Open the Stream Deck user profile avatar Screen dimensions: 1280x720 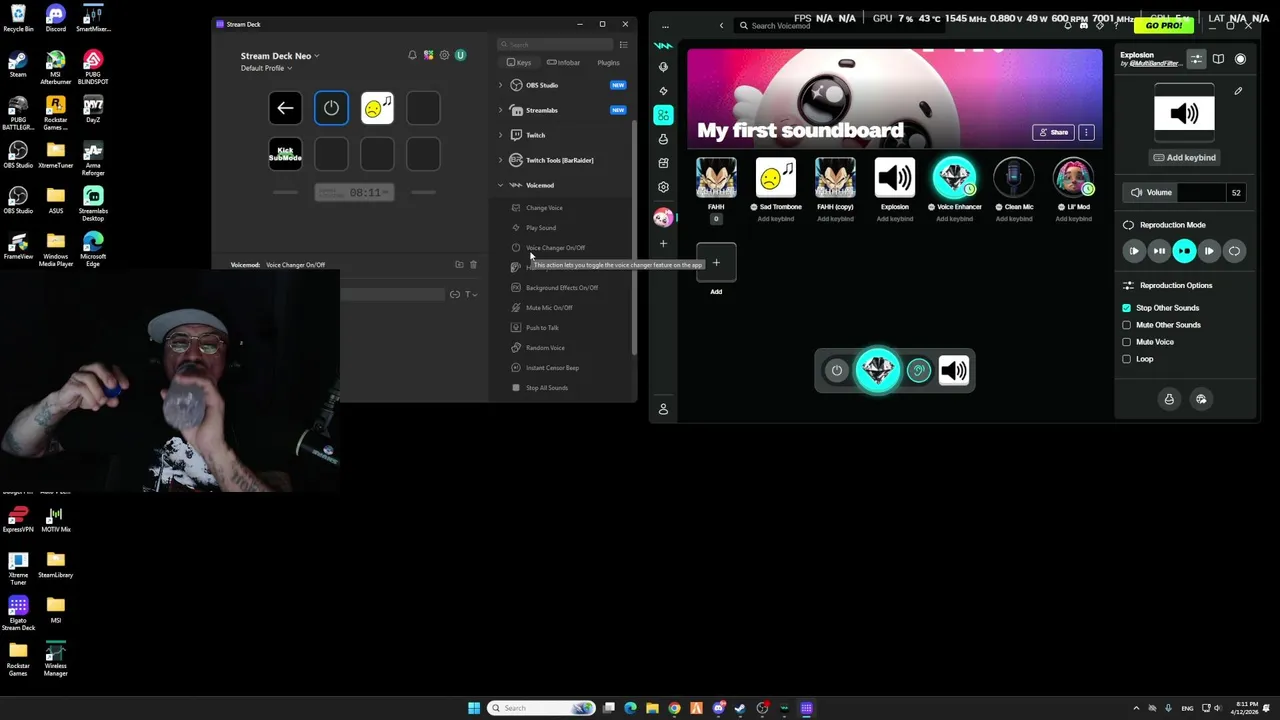click(x=460, y=55)
